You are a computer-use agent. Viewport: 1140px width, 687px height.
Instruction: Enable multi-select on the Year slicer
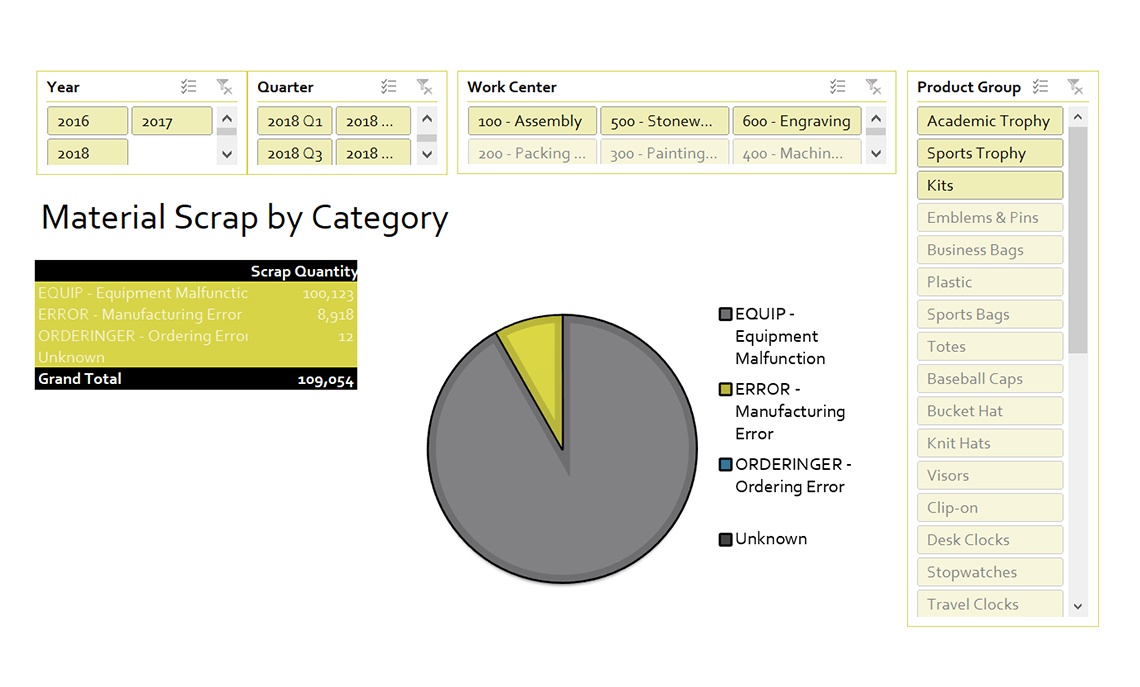189,86
